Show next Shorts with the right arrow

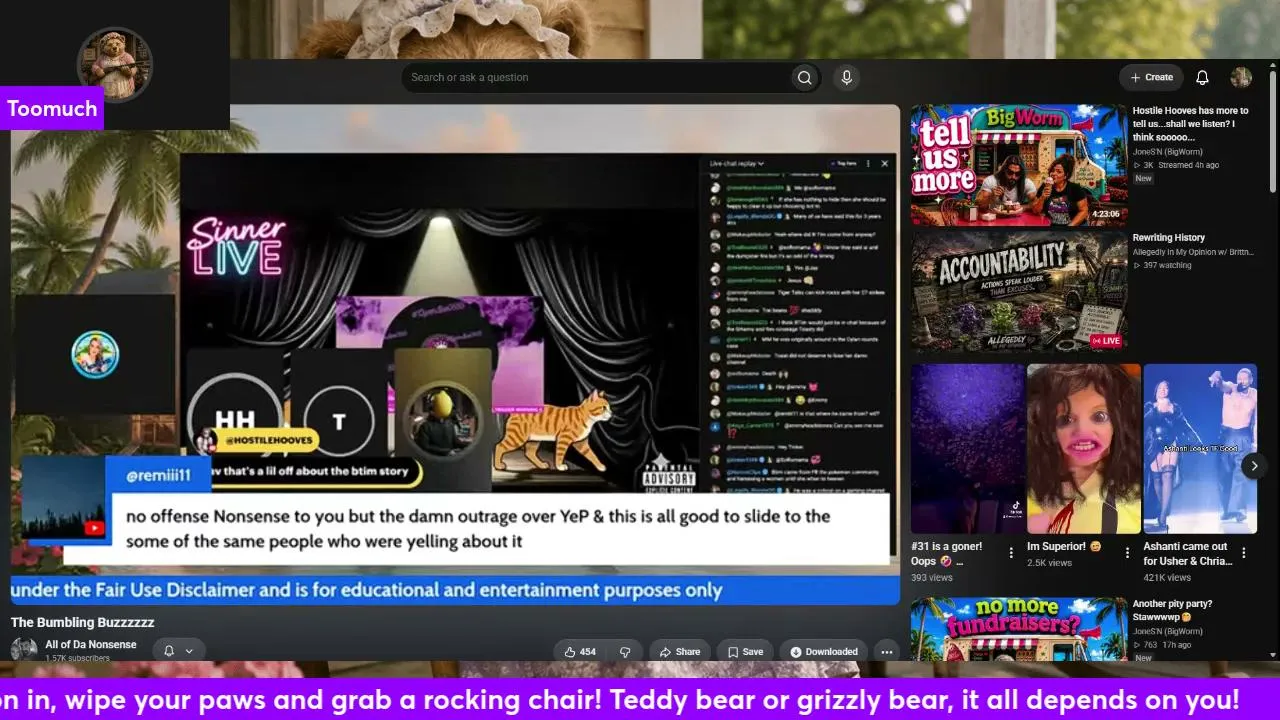1254,465
